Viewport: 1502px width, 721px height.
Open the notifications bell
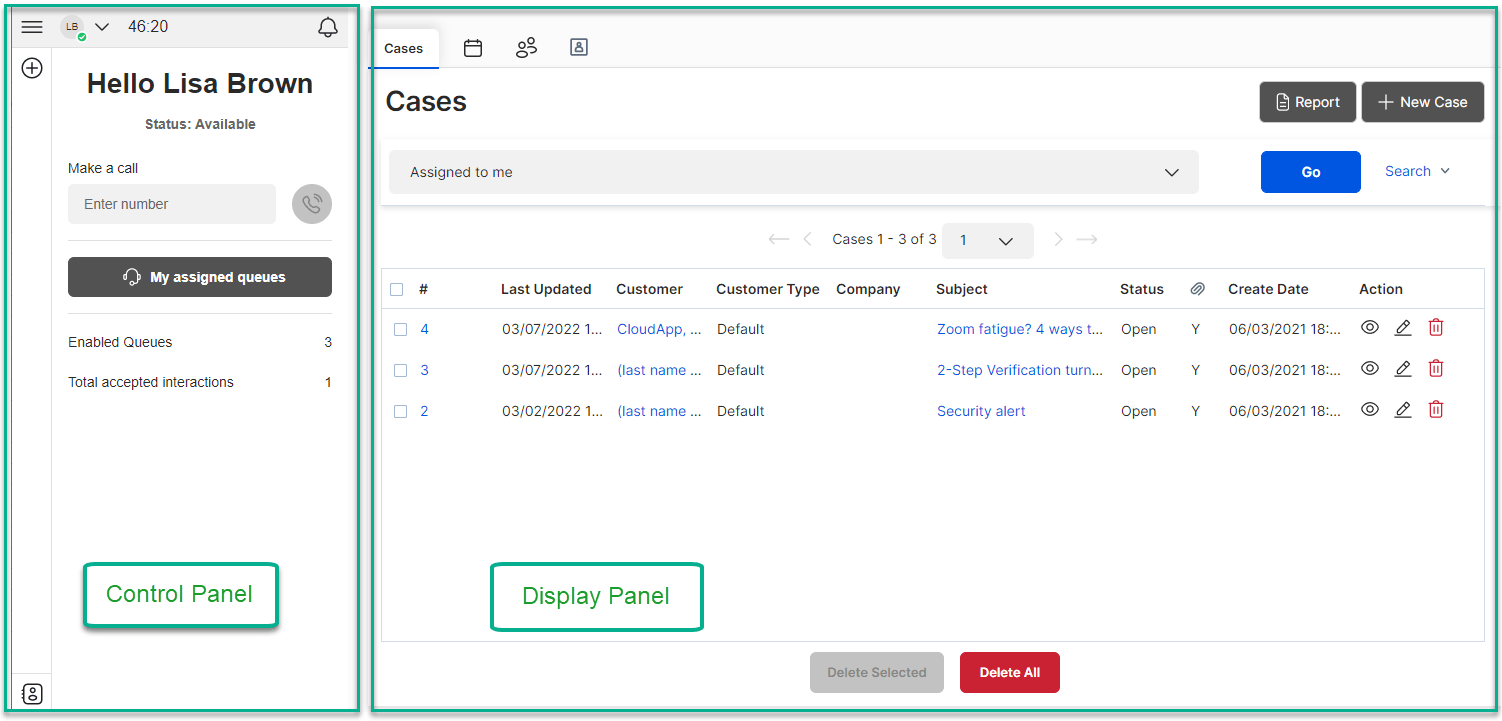point(328,27)
